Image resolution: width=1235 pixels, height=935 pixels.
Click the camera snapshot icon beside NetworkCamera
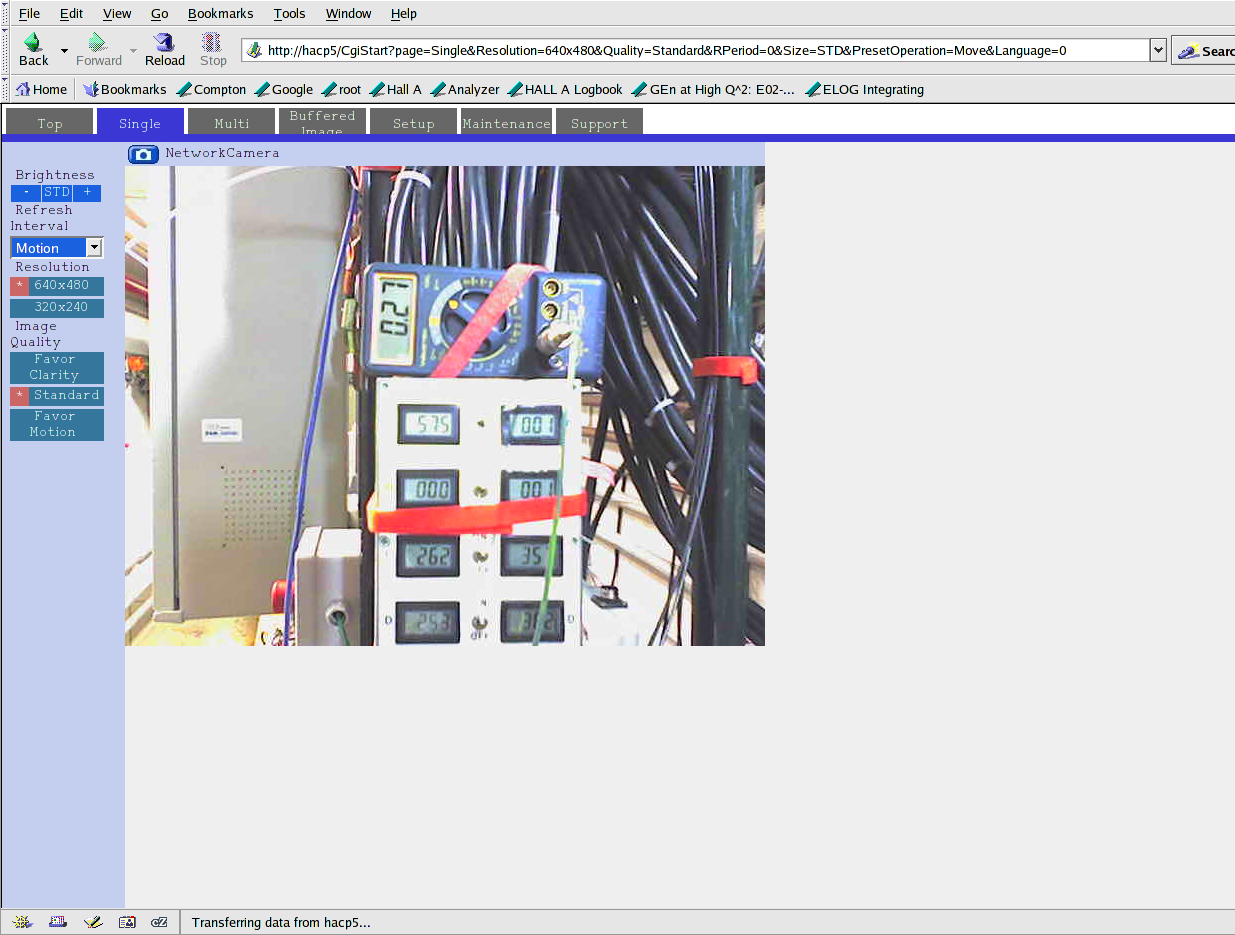tap(144, 154)
